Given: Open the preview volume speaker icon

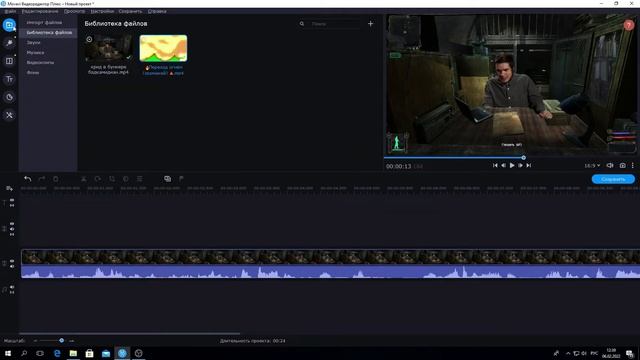Looking at the screenshot, I should click(610, 165).
